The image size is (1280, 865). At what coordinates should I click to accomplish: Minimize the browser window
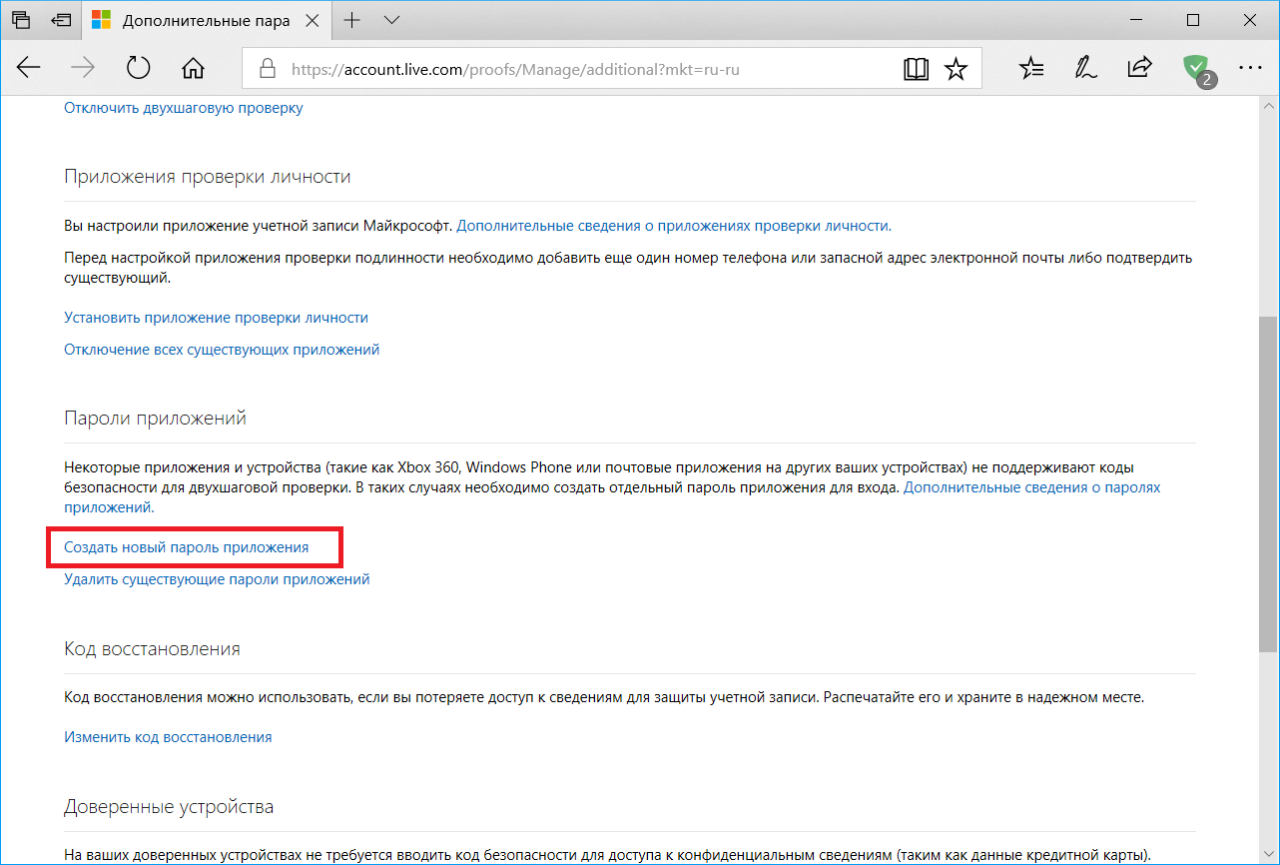click(1136, 20)
